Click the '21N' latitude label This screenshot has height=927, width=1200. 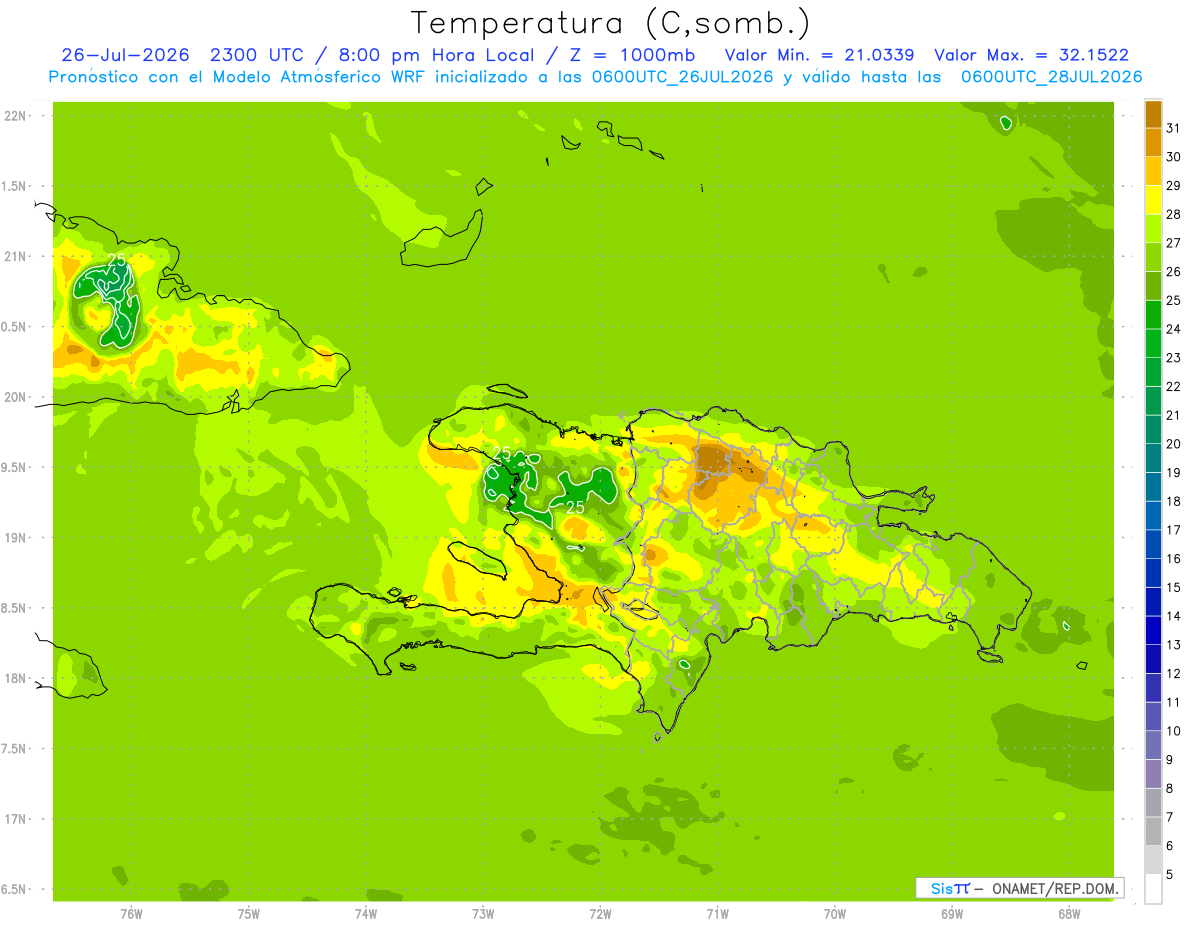click(x=15, y=256)
